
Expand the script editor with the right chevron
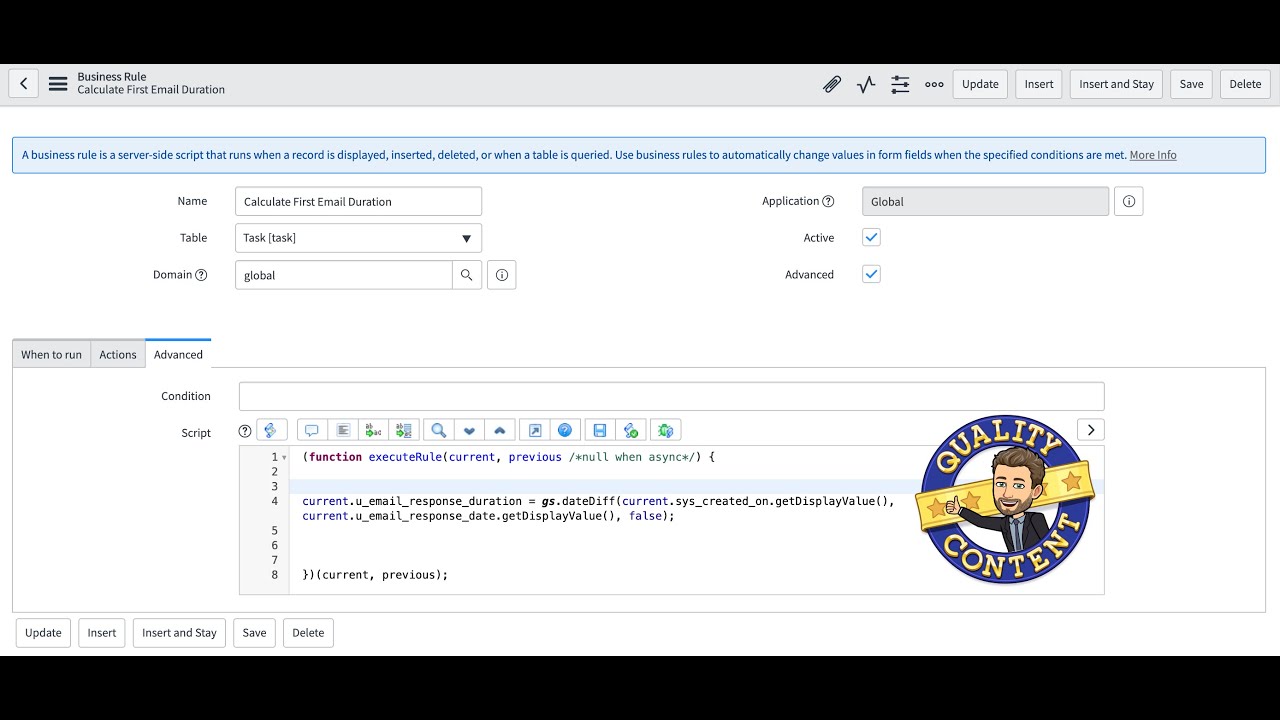tap(1090, 429)
